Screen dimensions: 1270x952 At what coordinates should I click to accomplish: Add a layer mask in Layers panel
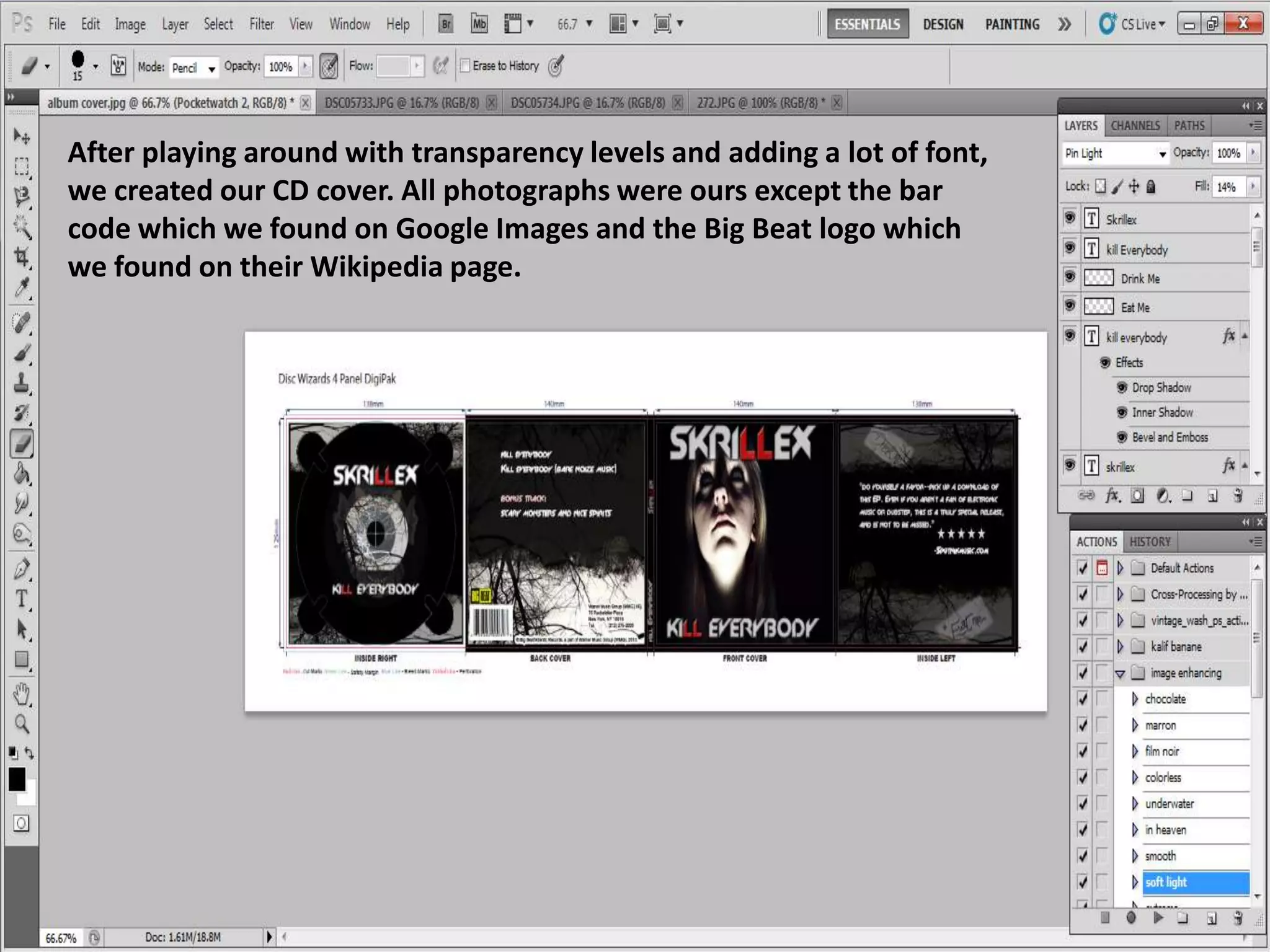point(1137,496)
